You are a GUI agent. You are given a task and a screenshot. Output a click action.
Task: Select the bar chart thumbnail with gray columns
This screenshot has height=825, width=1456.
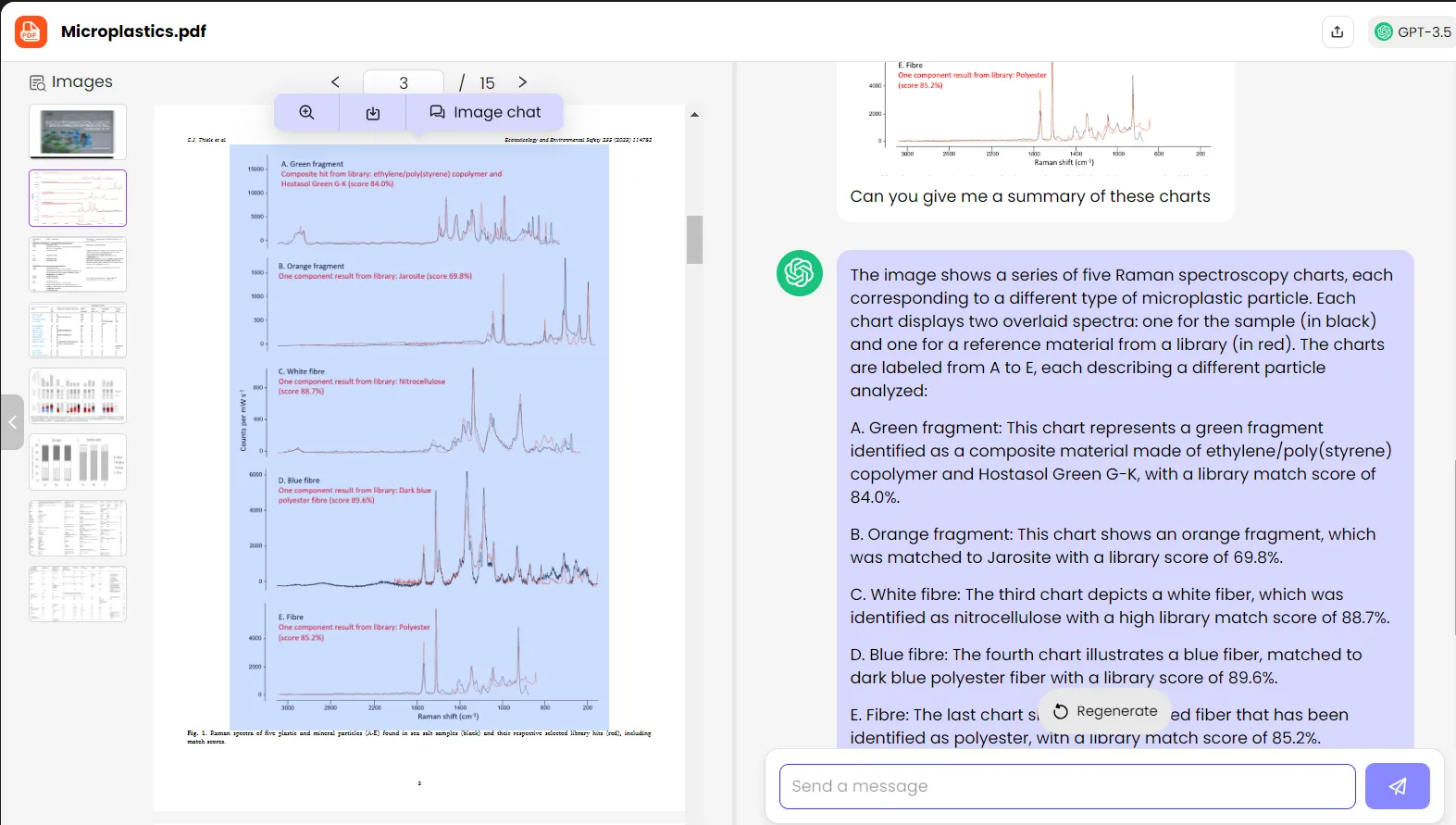[78, 461]
